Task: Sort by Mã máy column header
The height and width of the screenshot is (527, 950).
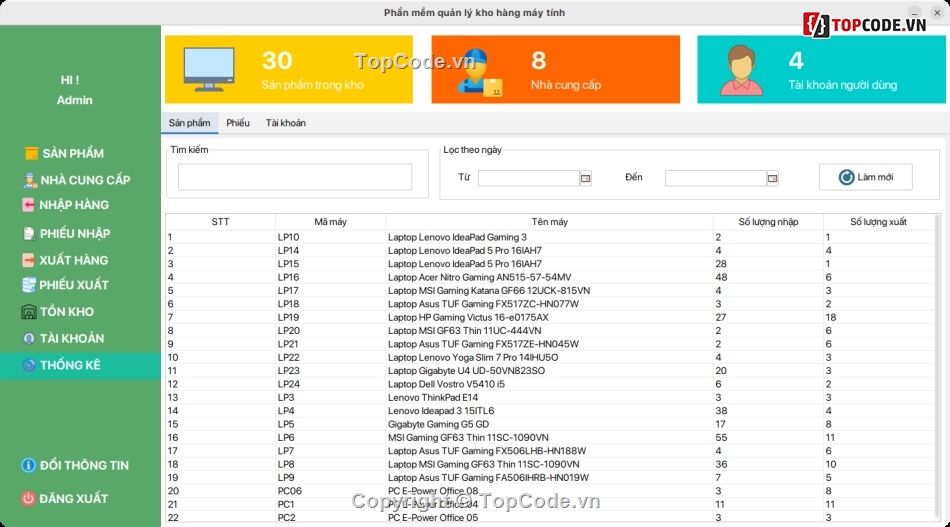Action: (x=330, y=222)
